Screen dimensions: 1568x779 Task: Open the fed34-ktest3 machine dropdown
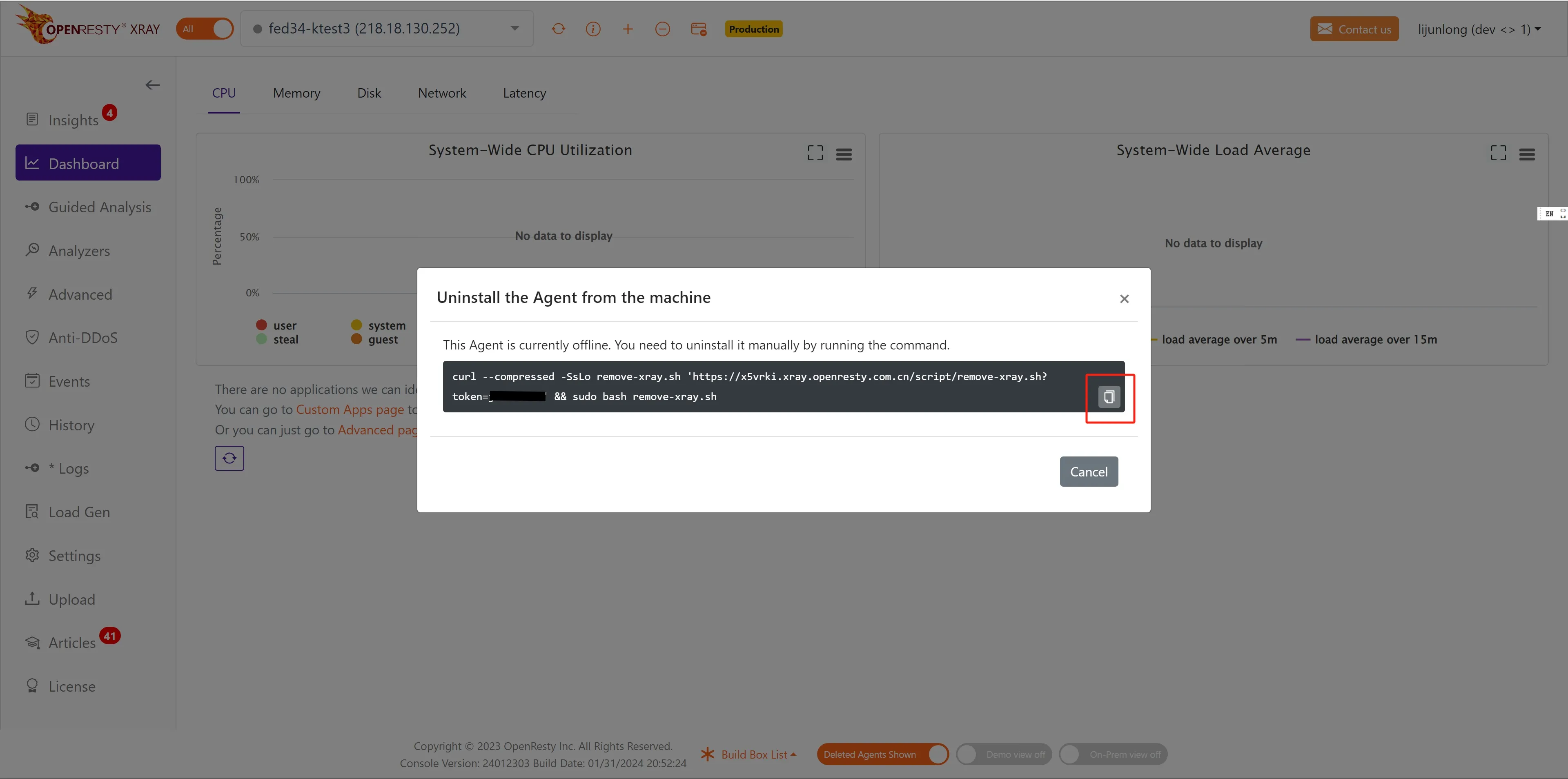pos(387,29)
